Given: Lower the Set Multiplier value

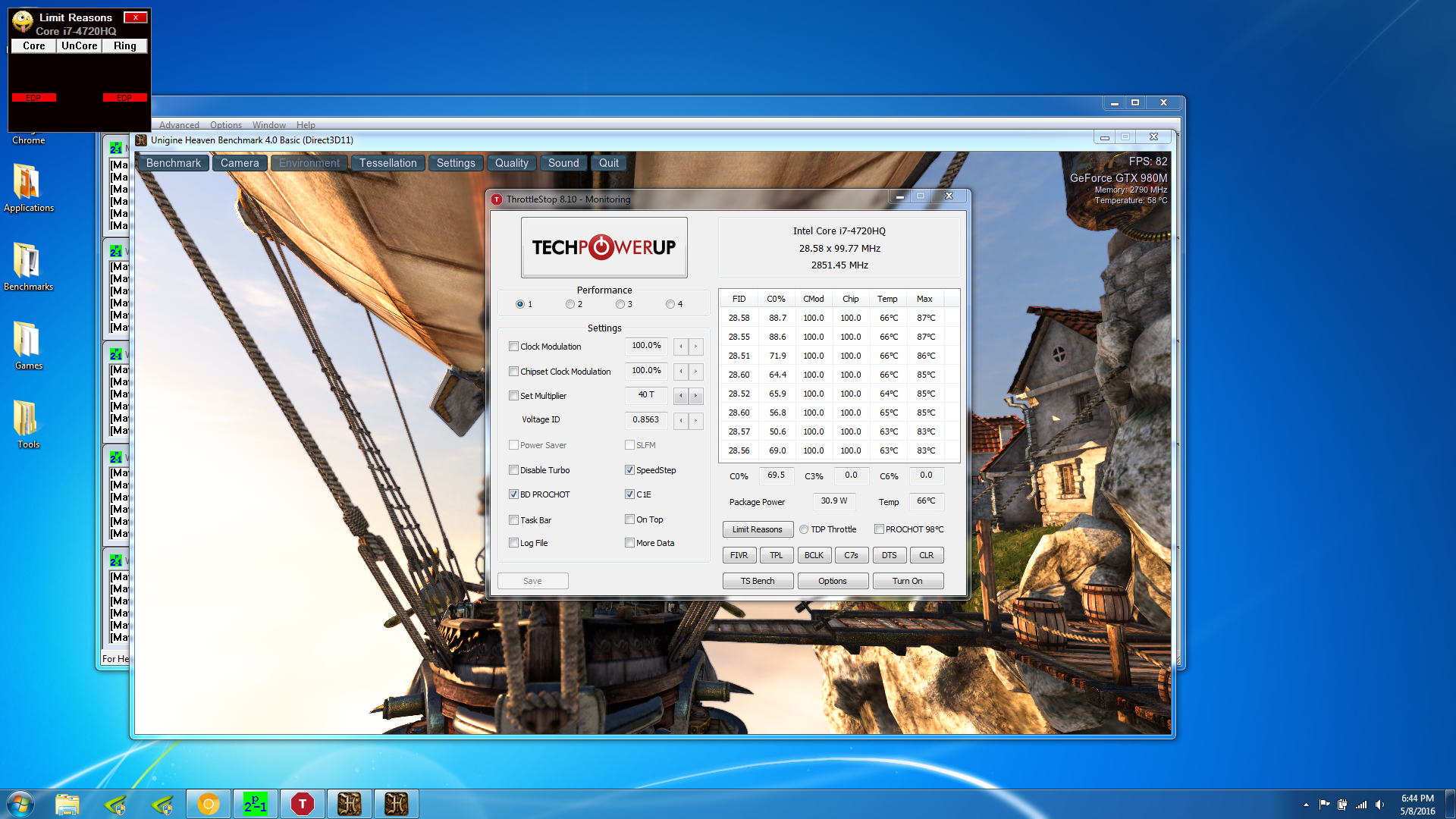Looking at the screenshot, I should [681, 396].
